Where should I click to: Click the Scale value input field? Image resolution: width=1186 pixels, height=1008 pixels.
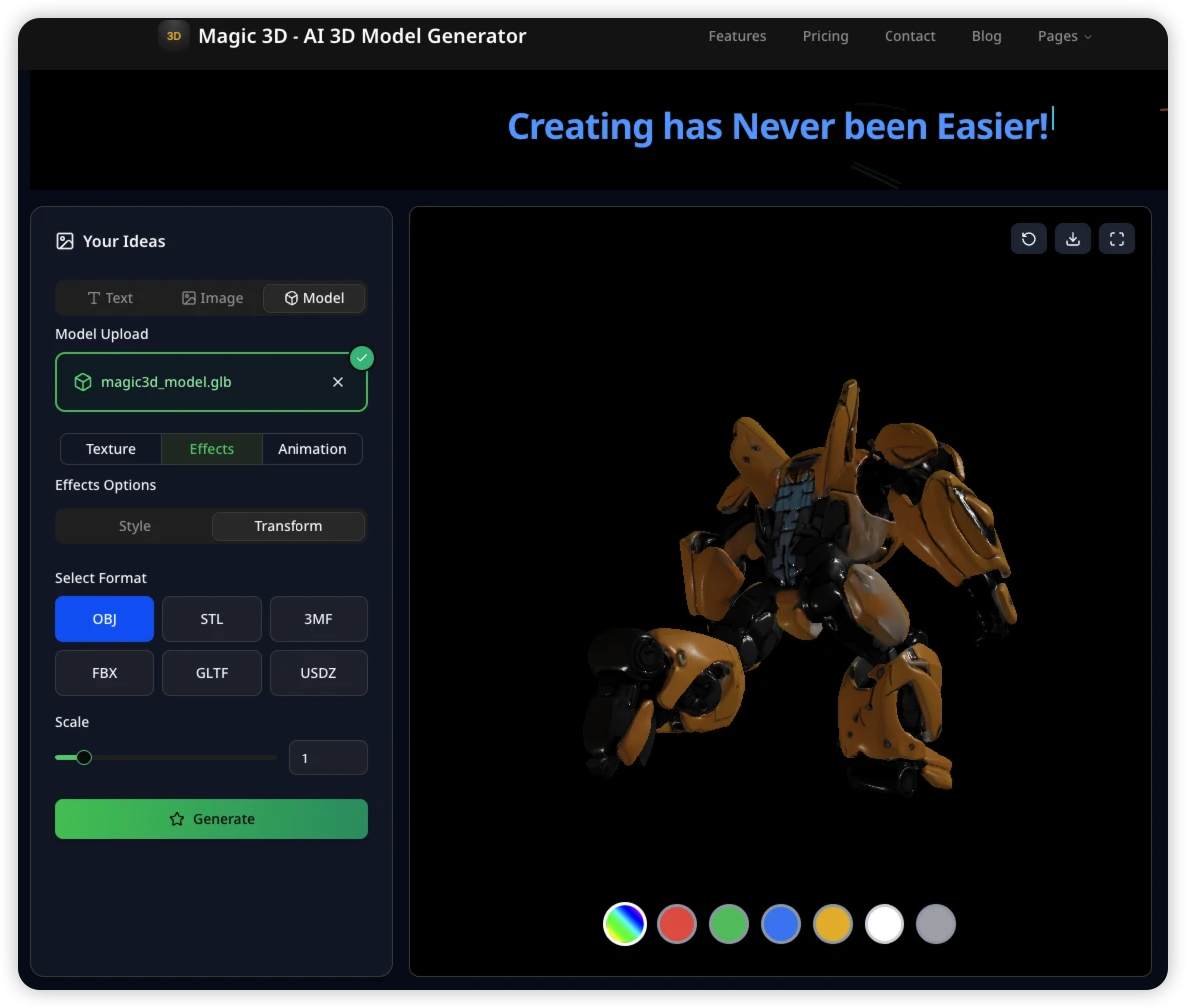click(328, 757)
